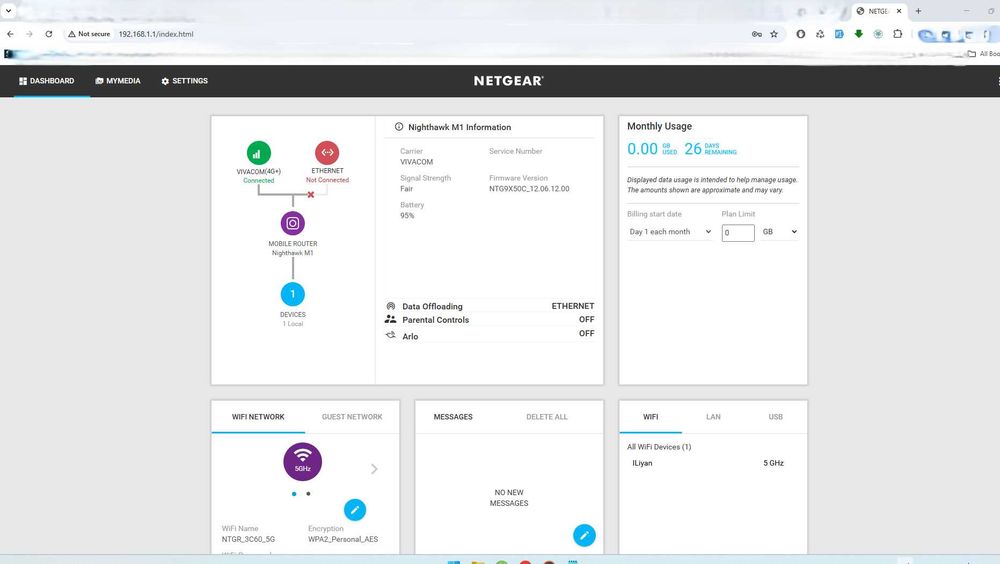Click the Messages pencil edit button
The height and width of the screenshot is (564, 1000).
[584, 535]
